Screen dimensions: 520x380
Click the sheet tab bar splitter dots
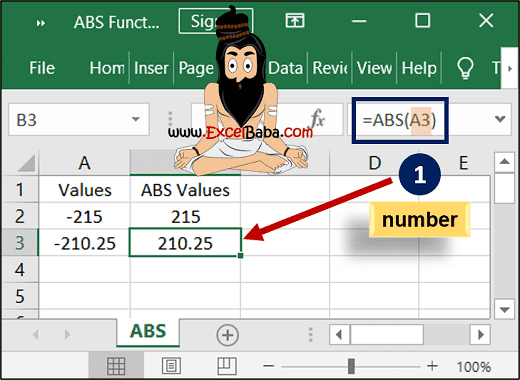click(x=310, y=335)
